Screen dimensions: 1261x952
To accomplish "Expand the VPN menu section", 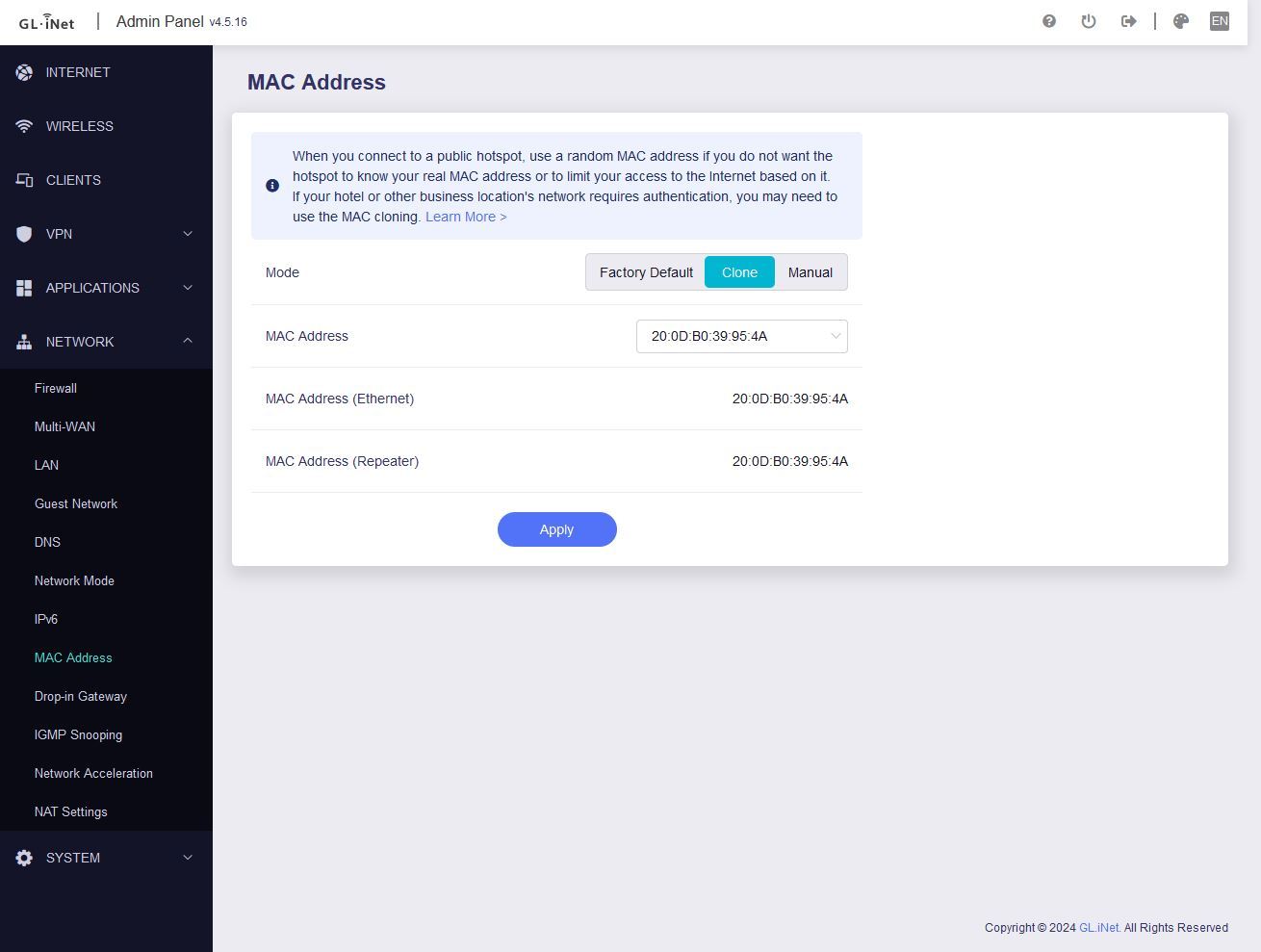I will pos(106,234).
